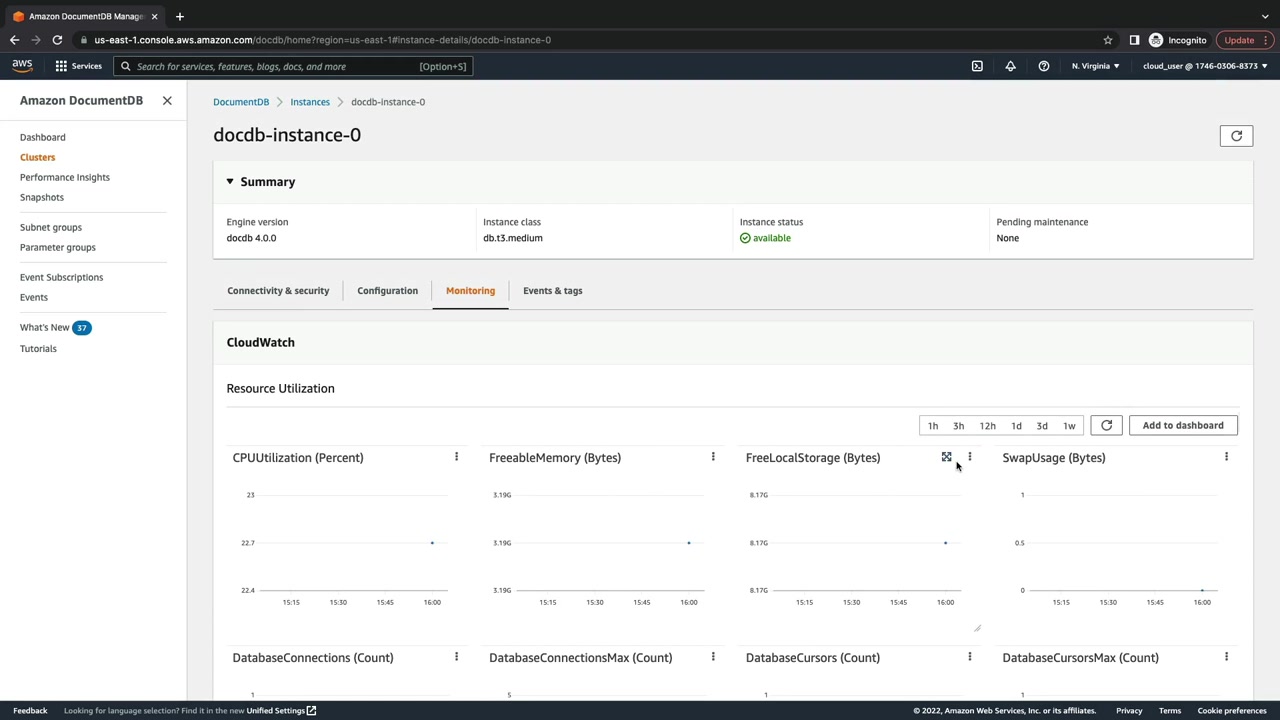Image resolution: width=1280 pixels, height=720 pixels.
Task: Click the instance refresh button near title
Action: click(1236, 136)
